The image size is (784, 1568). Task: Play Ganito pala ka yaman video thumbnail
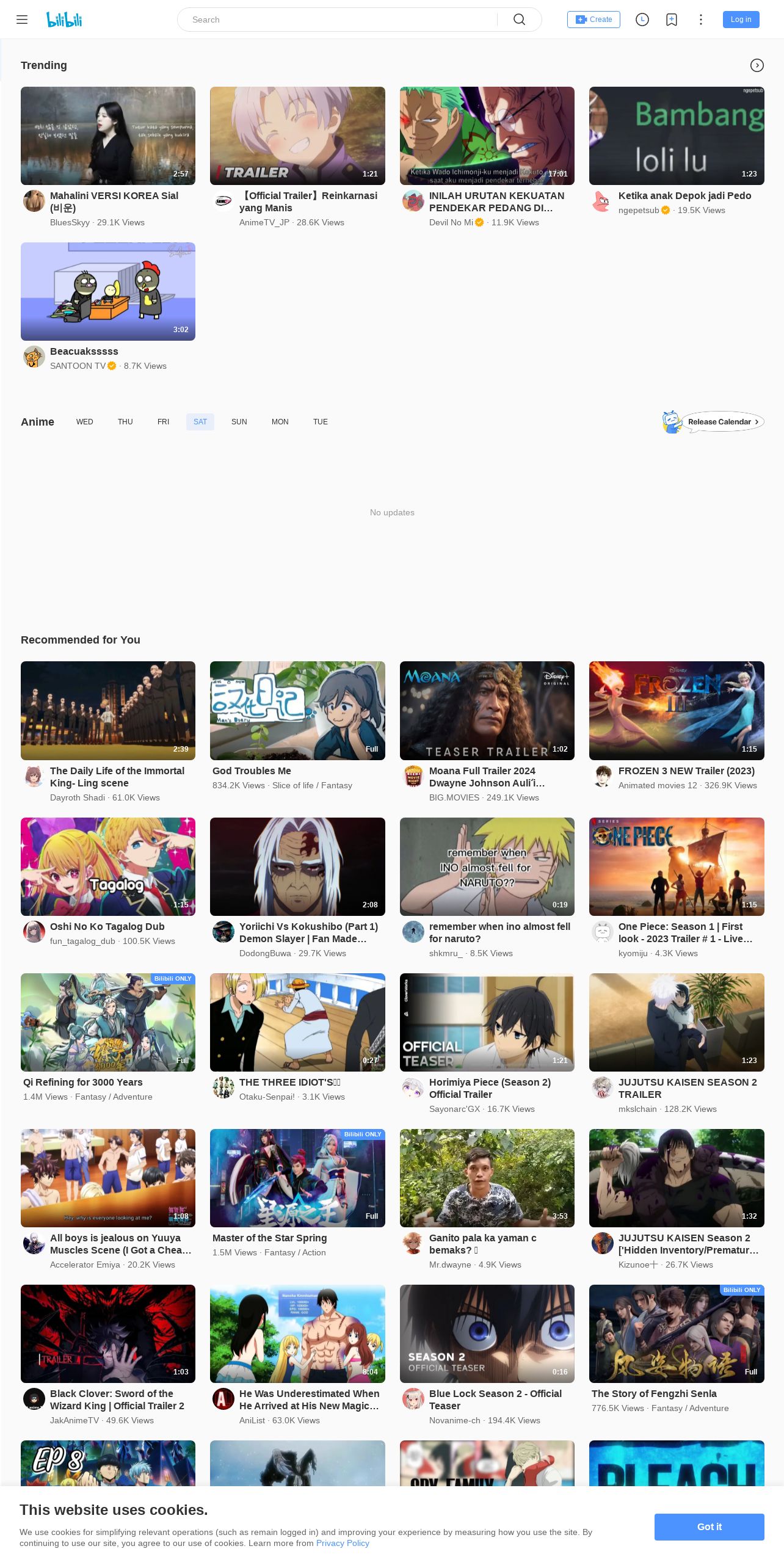tap(487, 1178)
